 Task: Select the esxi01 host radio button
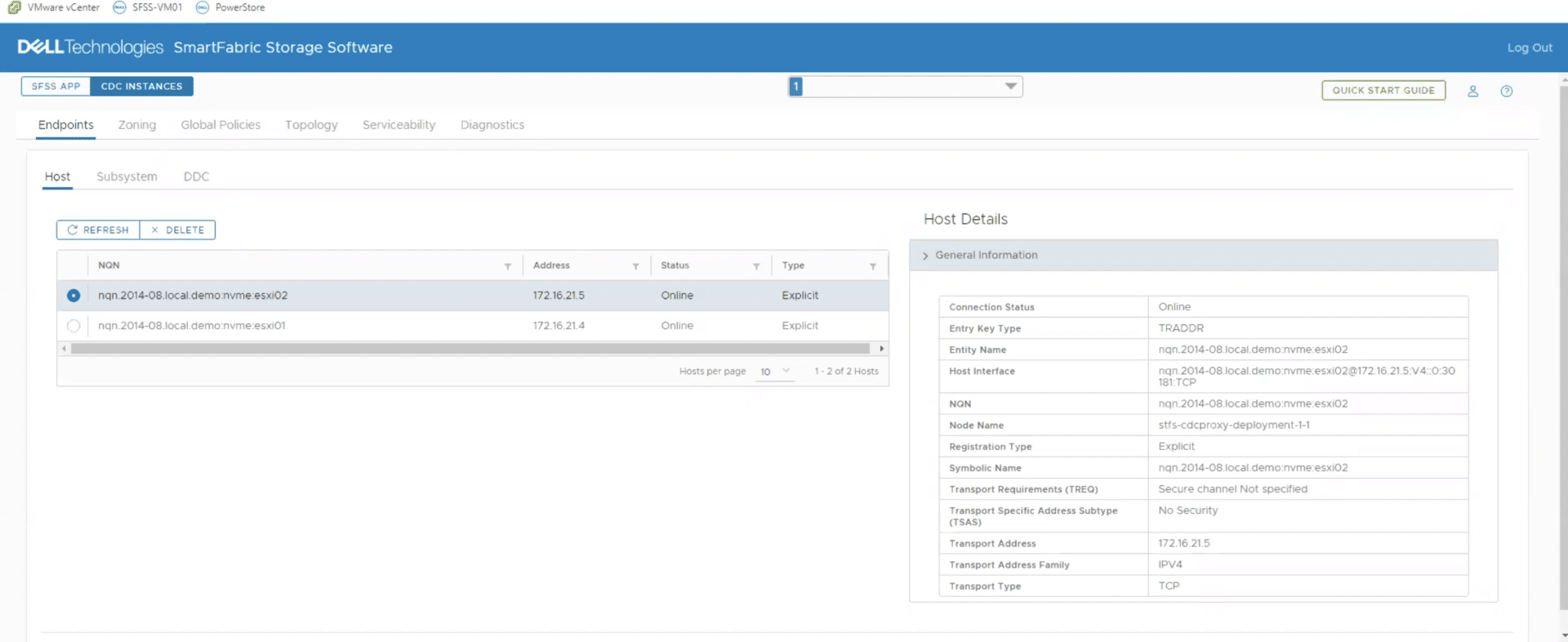(x=73, y=326)
